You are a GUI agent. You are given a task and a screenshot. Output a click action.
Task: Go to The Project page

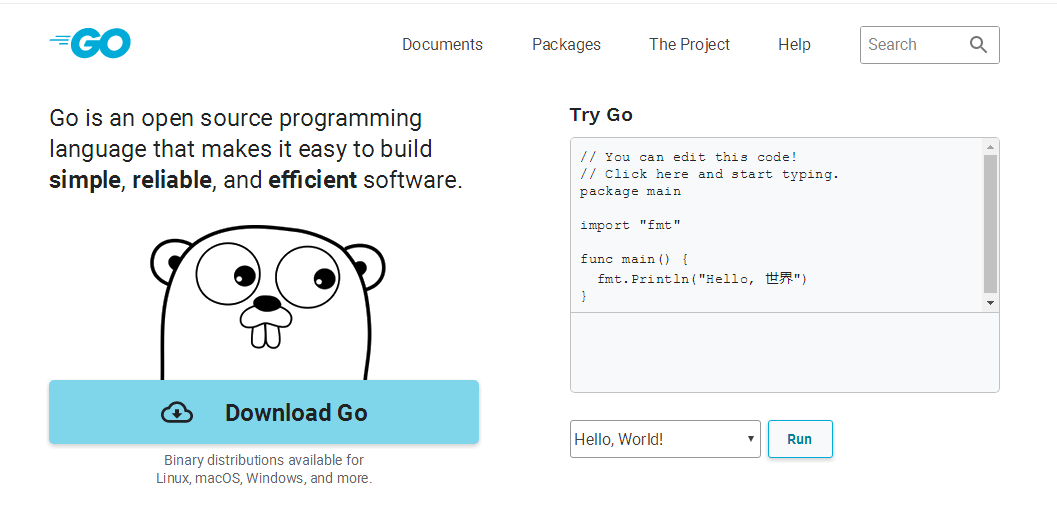pyautogui.click(x=689, y=44)
